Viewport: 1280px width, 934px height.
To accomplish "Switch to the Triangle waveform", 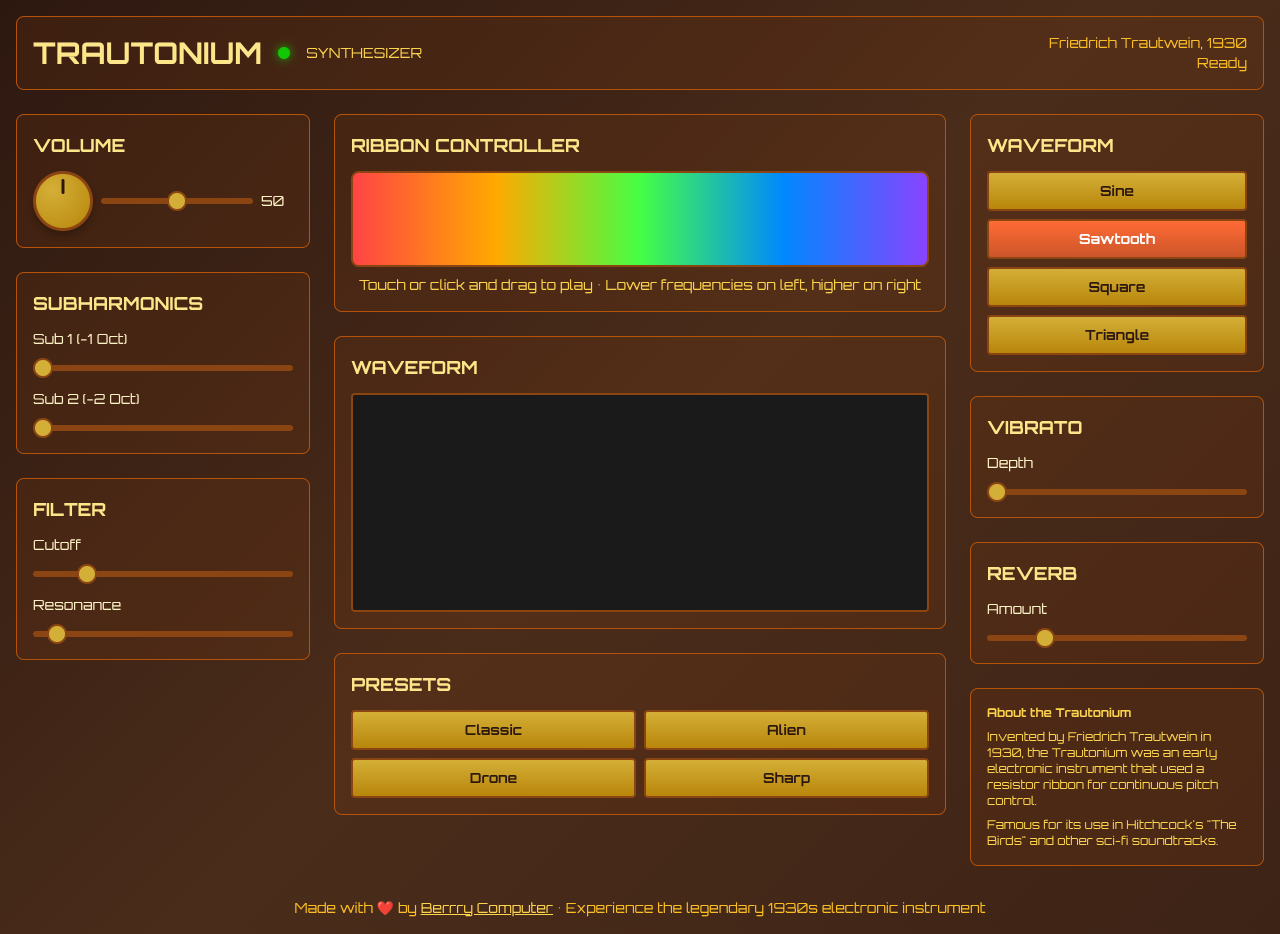I will coord(1116,334).
